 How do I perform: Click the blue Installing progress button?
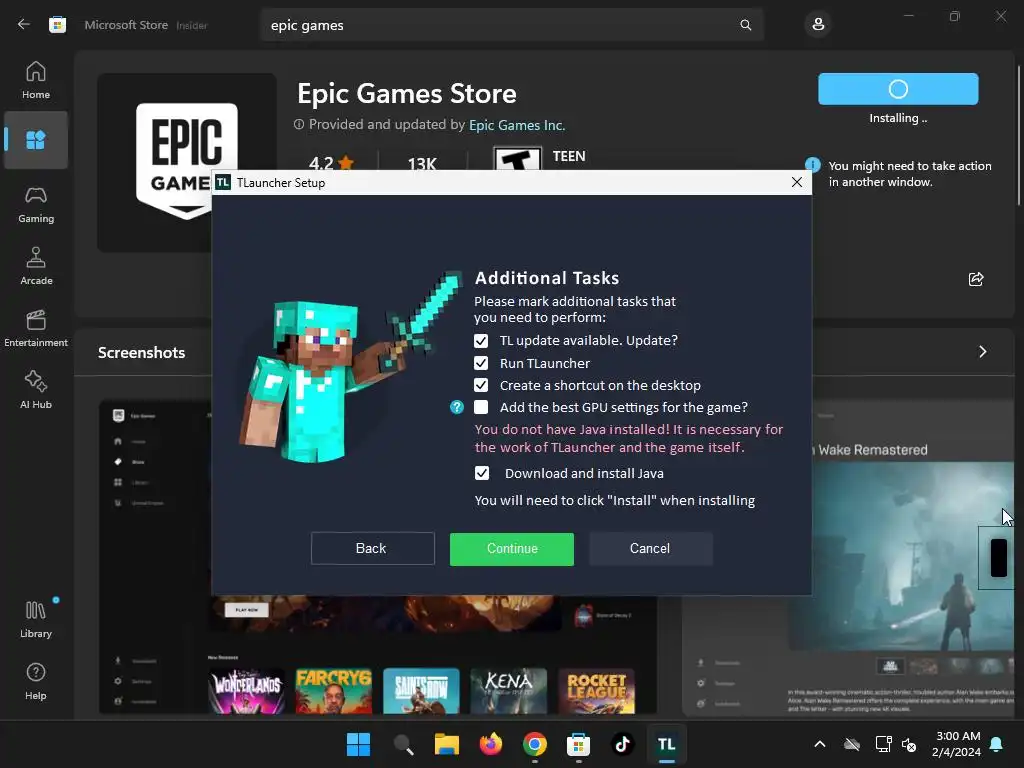[898, 89]
